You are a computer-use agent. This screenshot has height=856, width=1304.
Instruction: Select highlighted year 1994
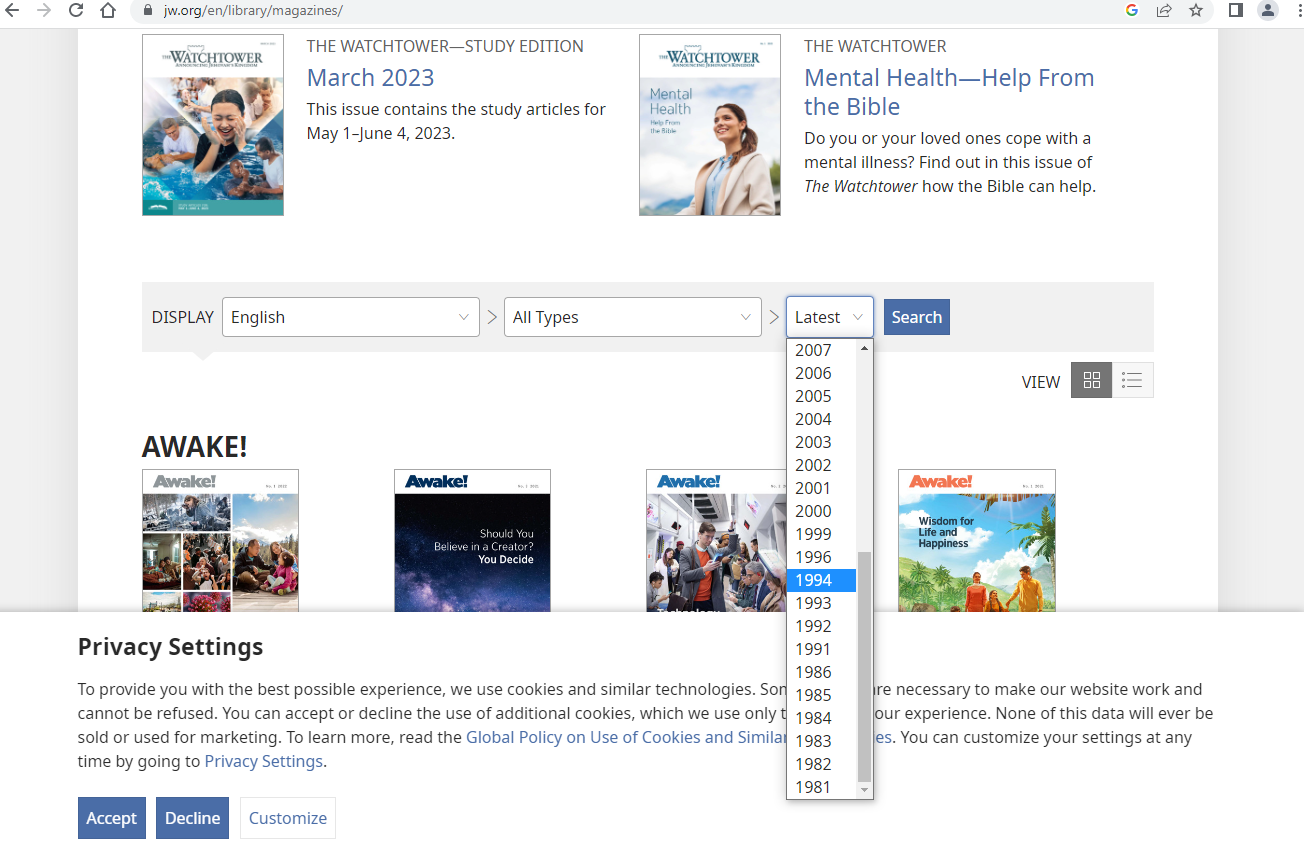[821, 580]
